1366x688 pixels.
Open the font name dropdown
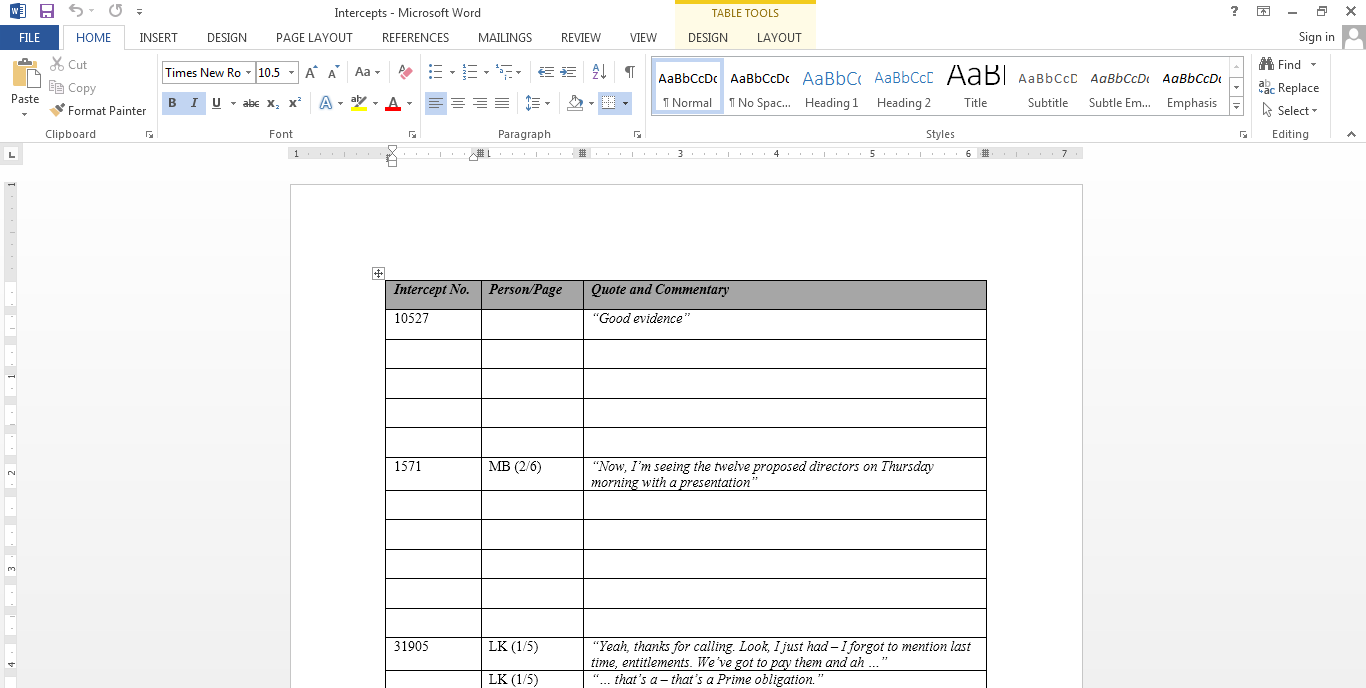[249, 72]
